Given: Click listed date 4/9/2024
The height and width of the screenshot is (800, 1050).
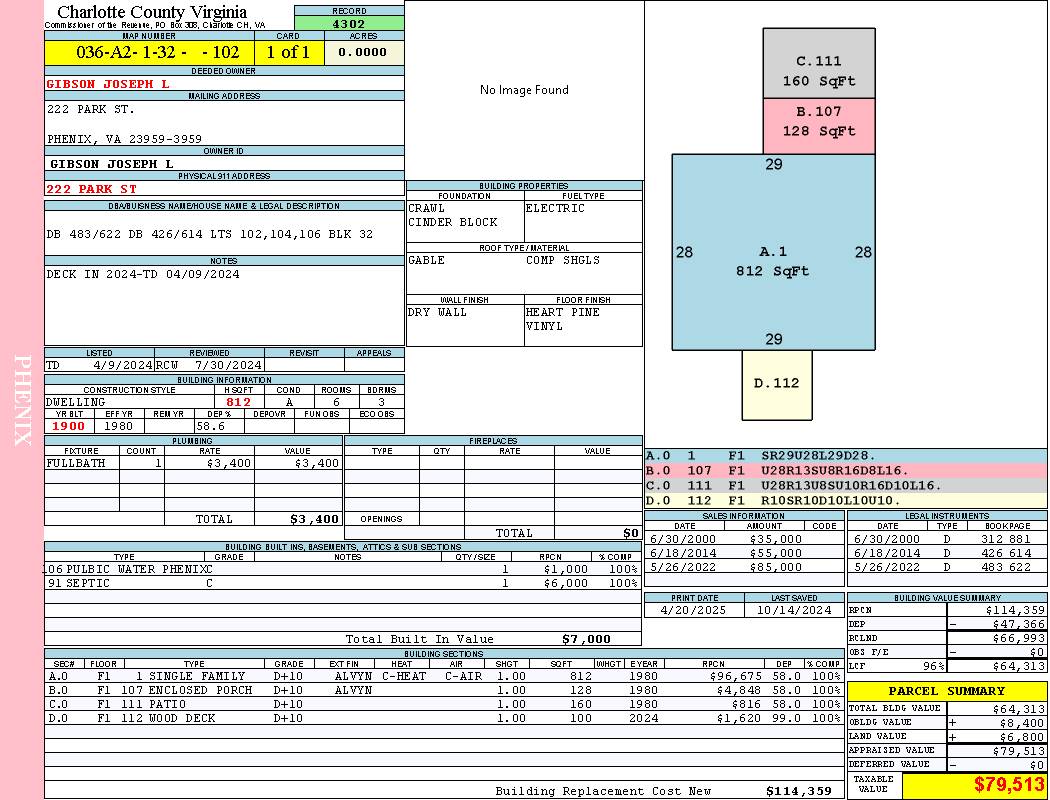Looking at the screenshot, I should pyautogui.click(x=123, y=365).
